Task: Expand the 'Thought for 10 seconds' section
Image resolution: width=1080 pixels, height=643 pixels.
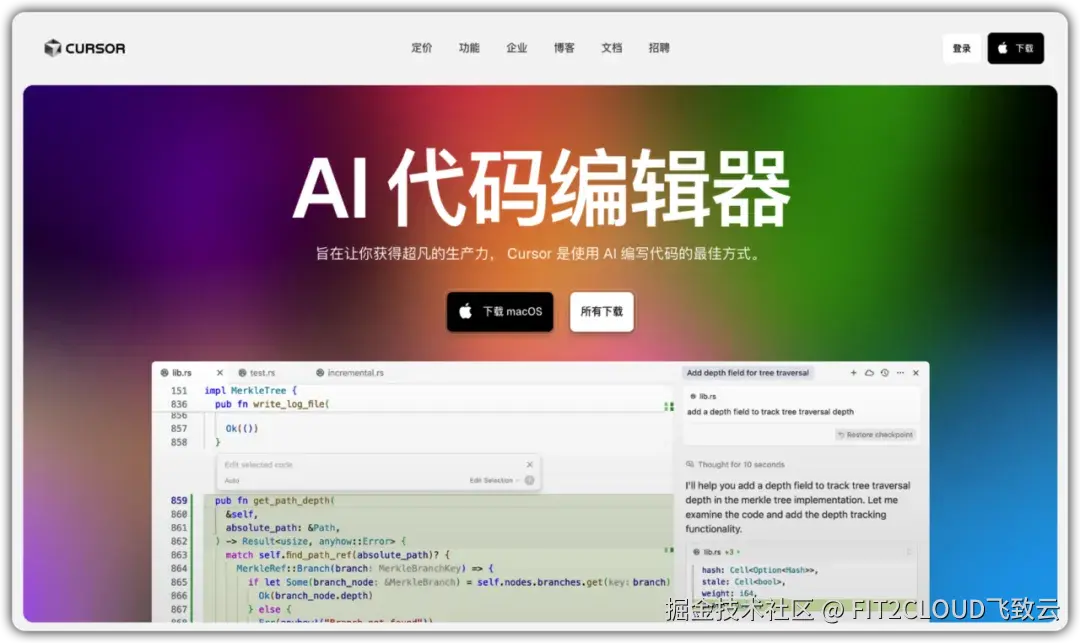Action: pos(736,465)
